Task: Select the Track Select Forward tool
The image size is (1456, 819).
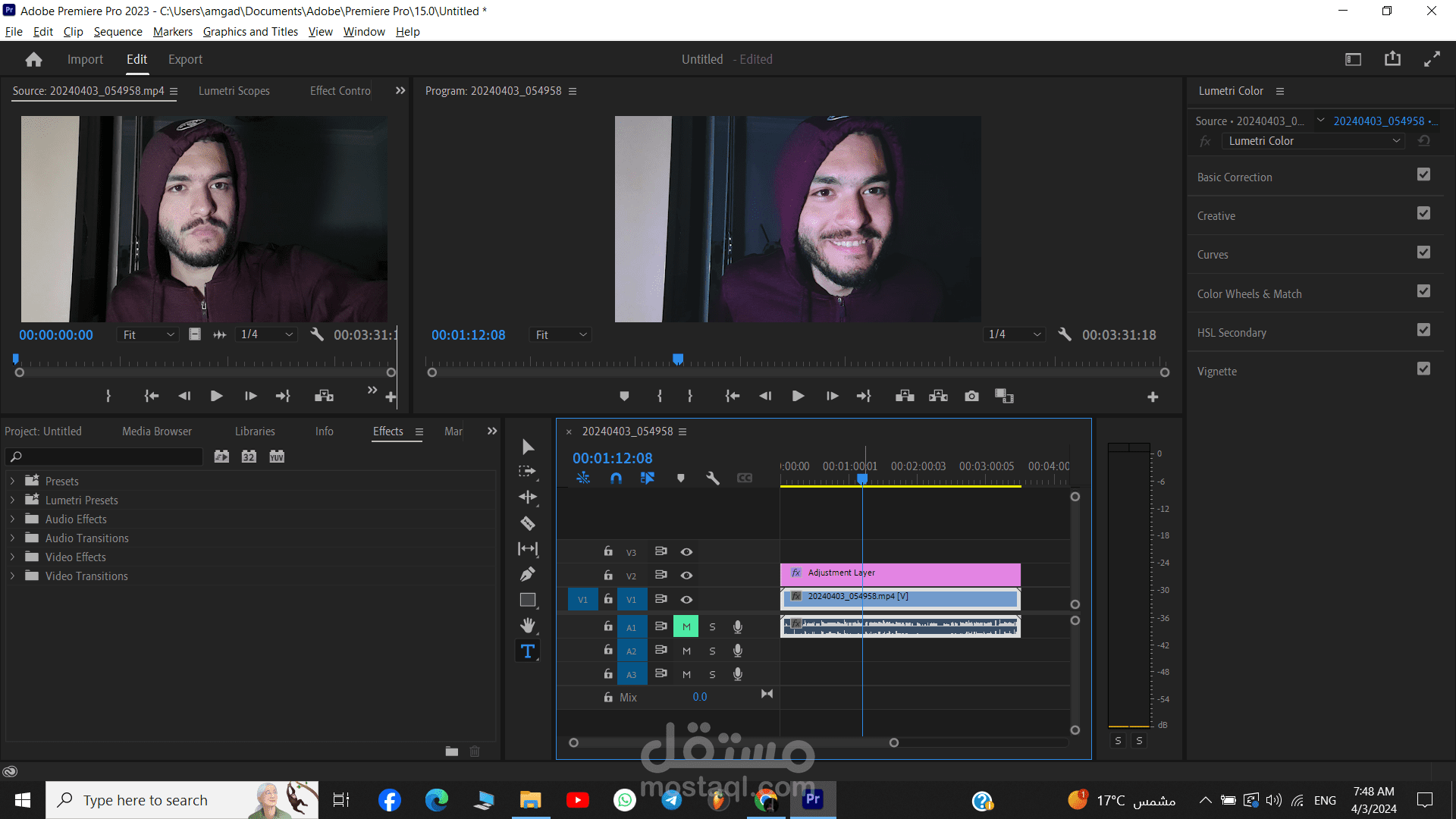Action: click(528, 472)
